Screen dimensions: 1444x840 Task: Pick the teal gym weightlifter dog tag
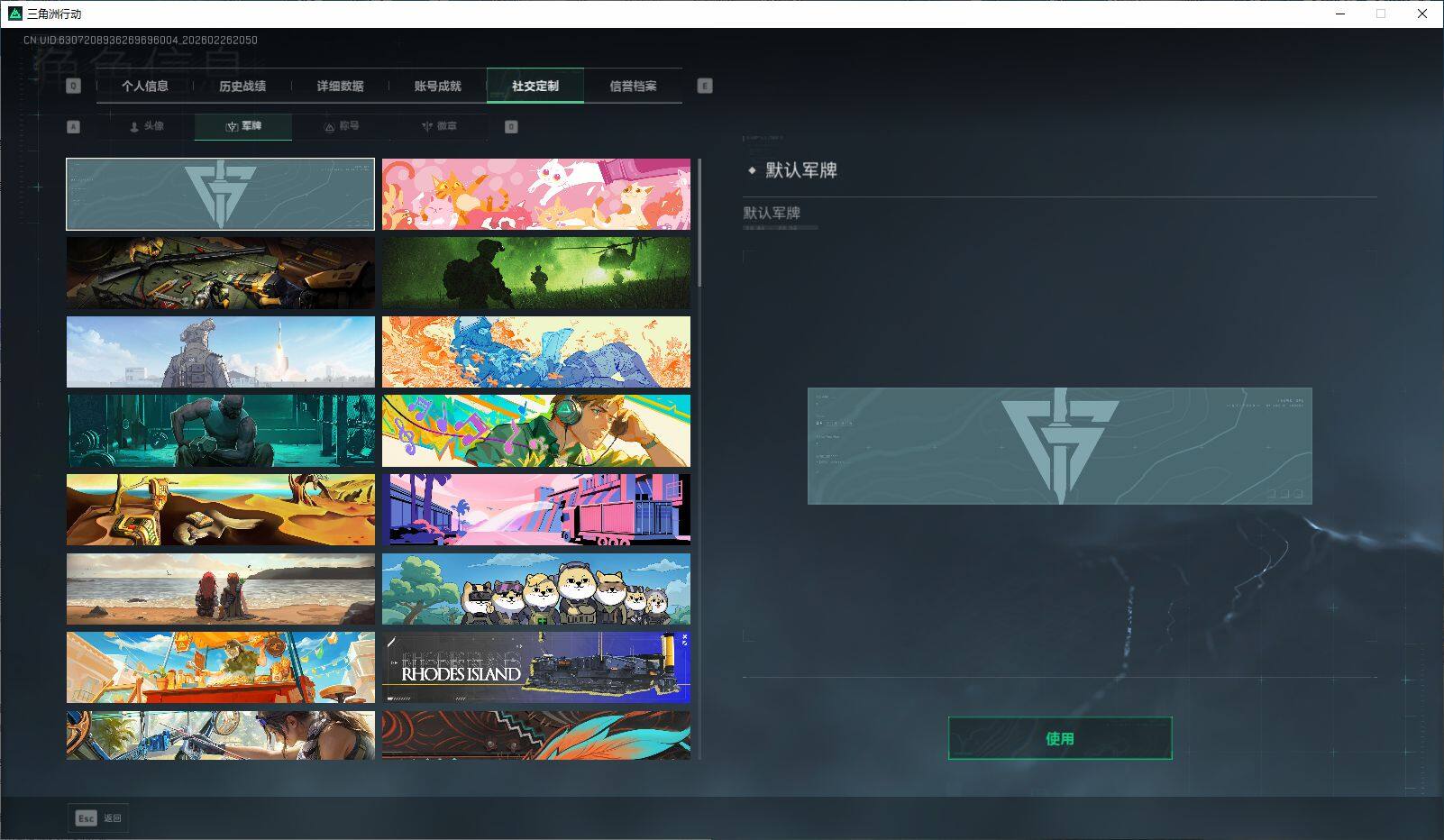221,431
